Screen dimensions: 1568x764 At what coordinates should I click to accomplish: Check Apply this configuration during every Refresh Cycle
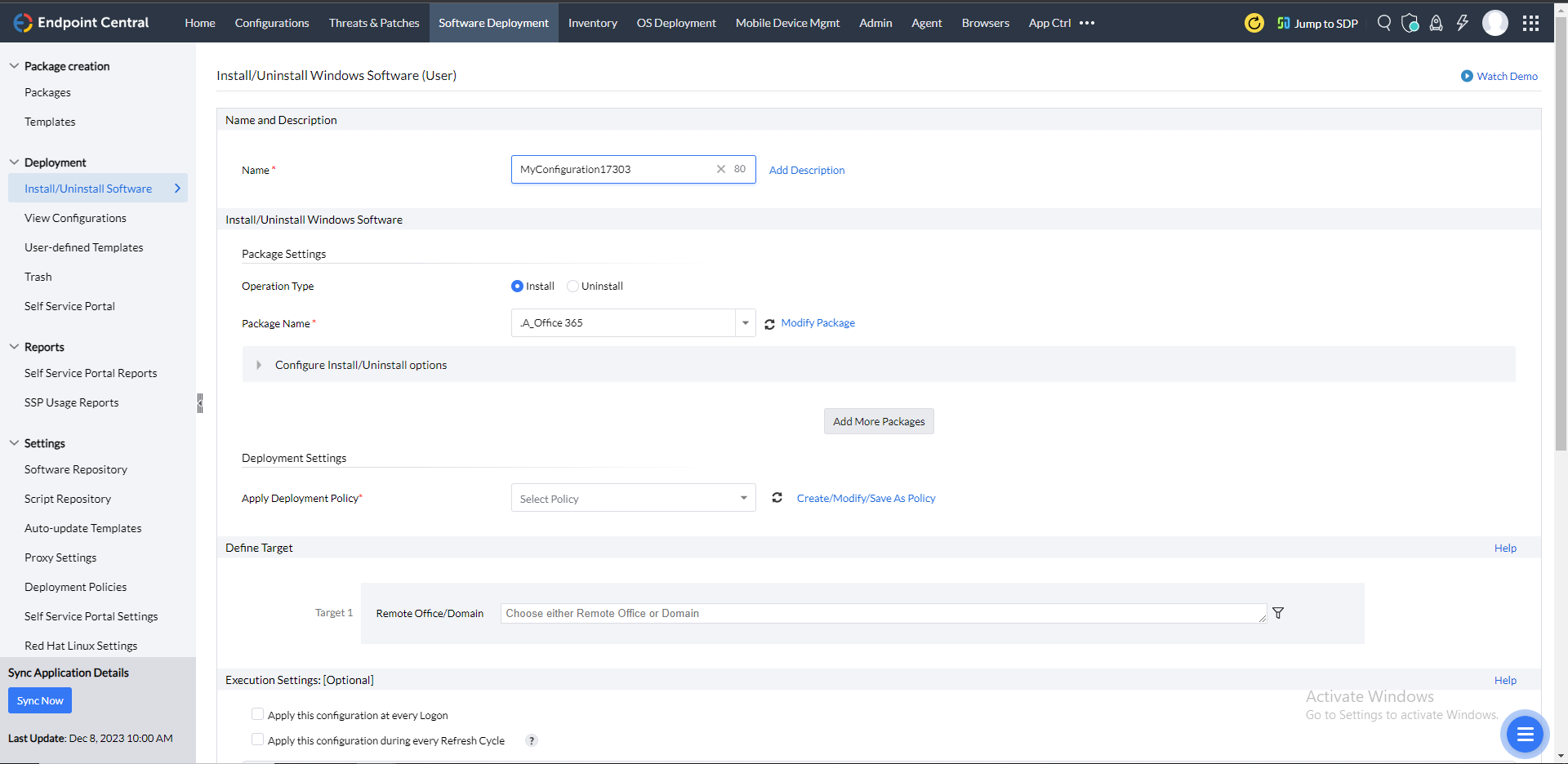point(257,739)
